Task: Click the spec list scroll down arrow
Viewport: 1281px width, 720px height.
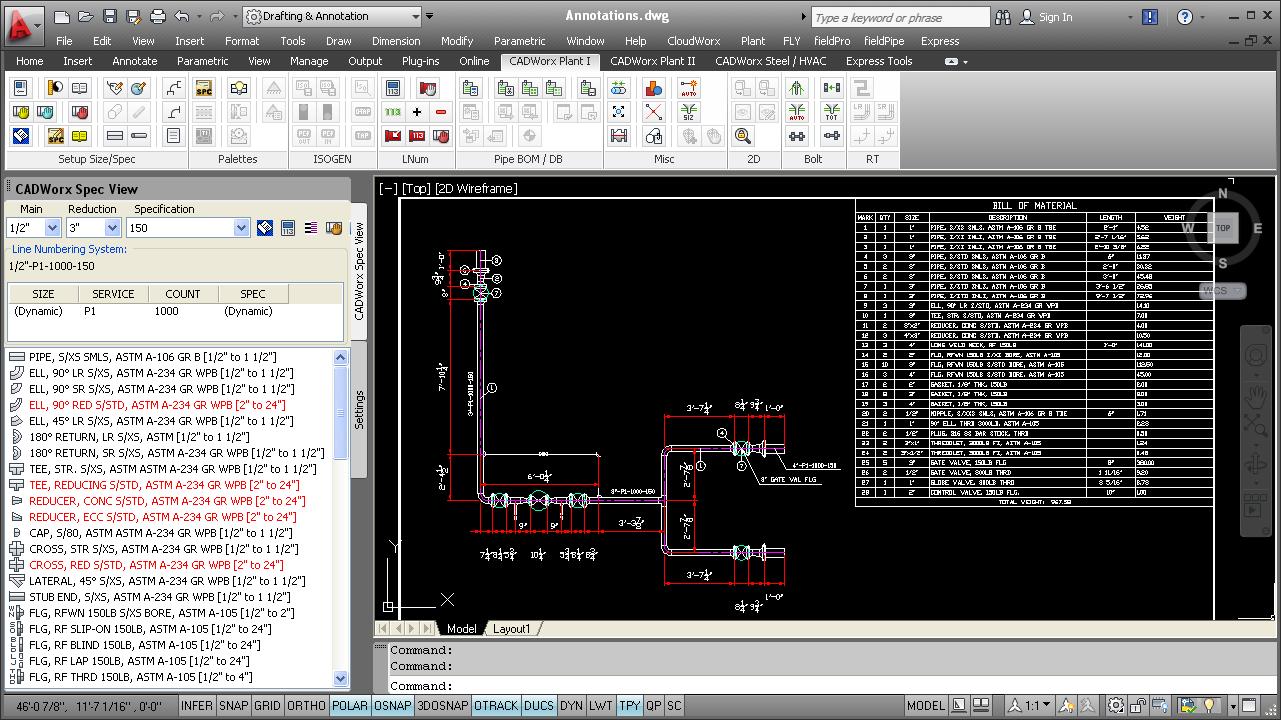Action: (340, 678)
